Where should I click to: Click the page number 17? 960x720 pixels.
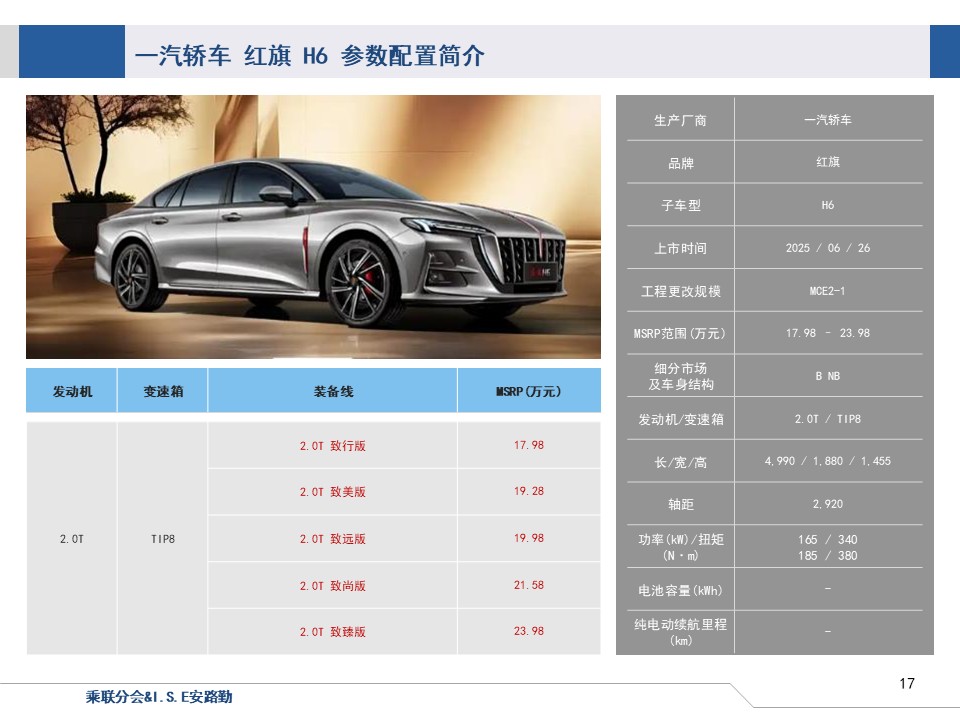(x=907, y=683)
